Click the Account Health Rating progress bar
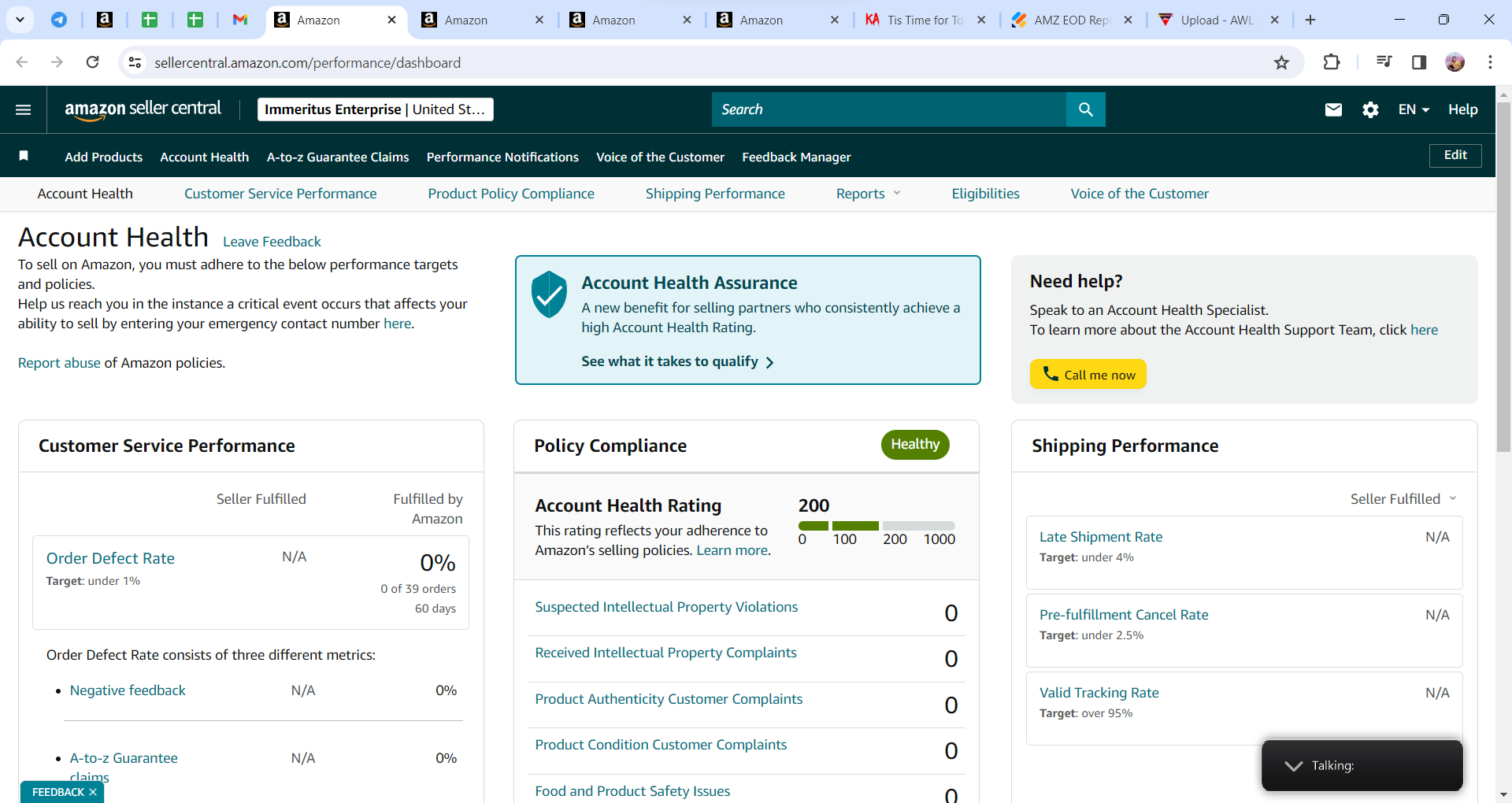The image size is (1512, 803). (x=876, y=526)
